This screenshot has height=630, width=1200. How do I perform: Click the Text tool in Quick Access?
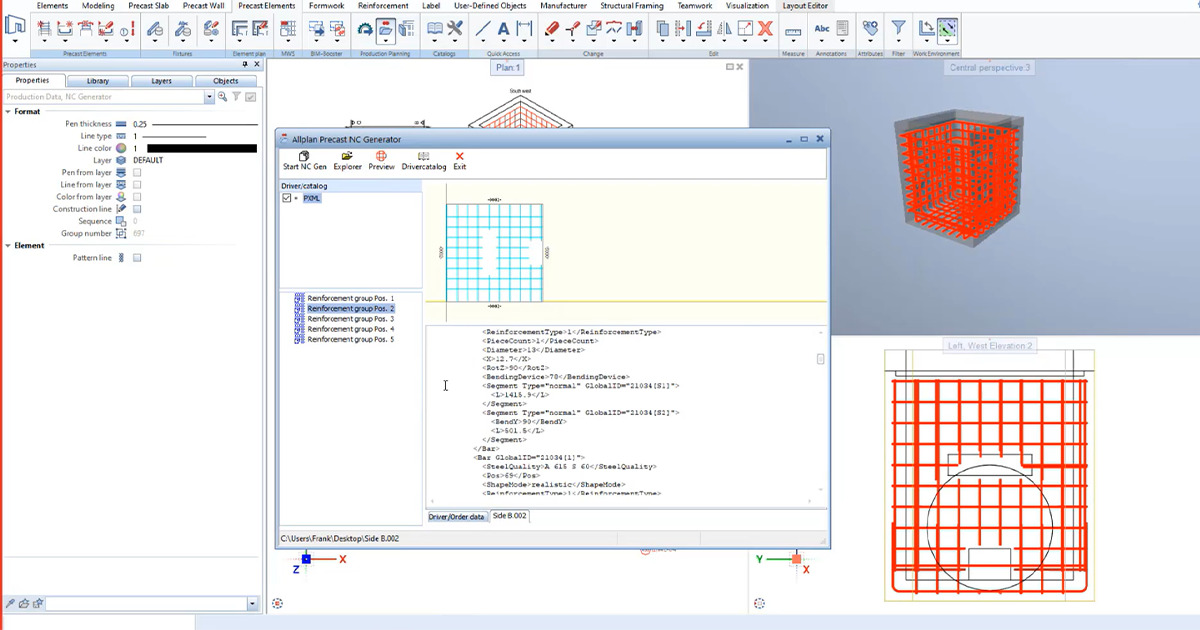(x=504, y=29)
